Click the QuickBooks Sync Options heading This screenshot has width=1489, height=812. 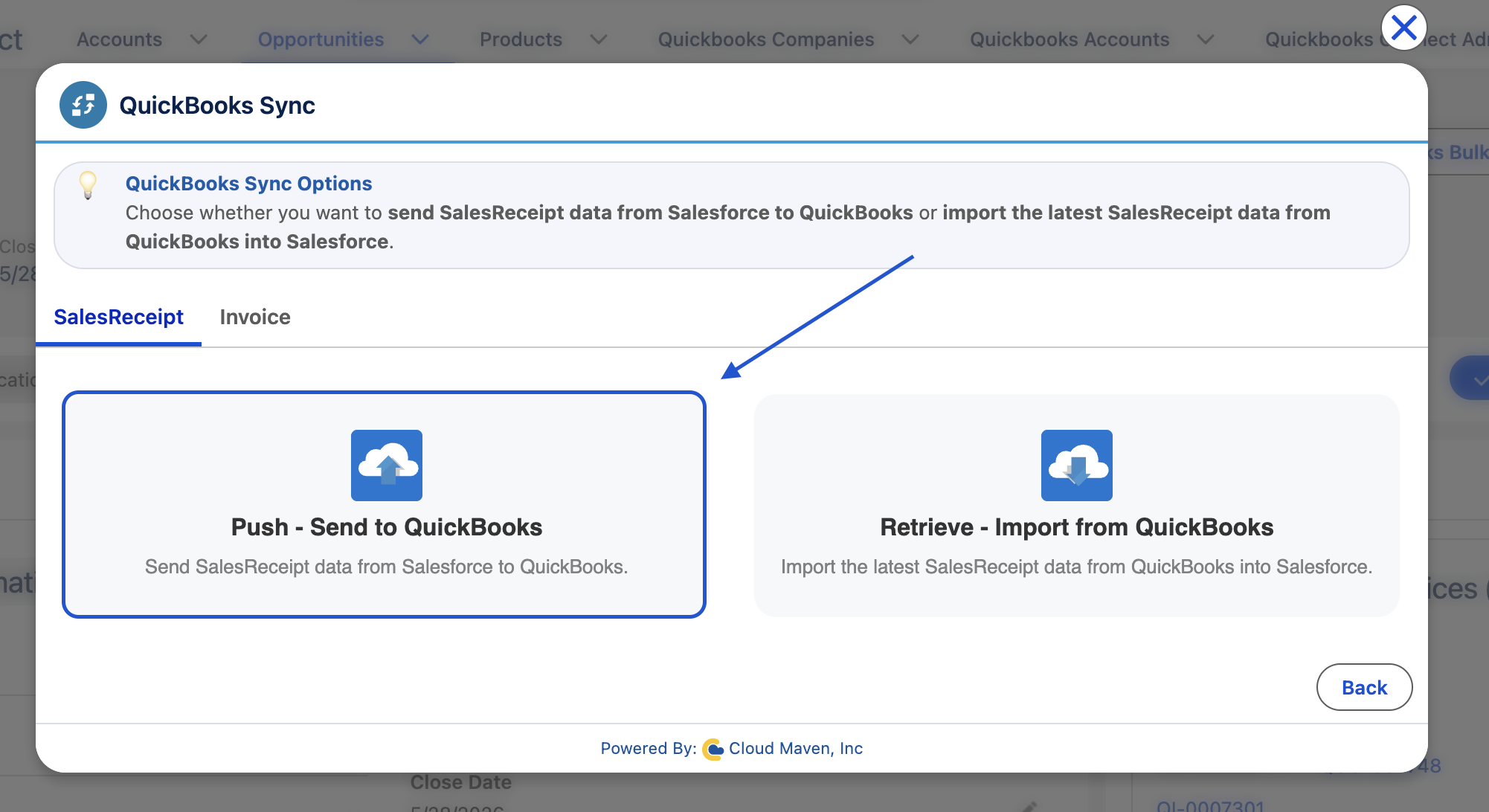248,184
